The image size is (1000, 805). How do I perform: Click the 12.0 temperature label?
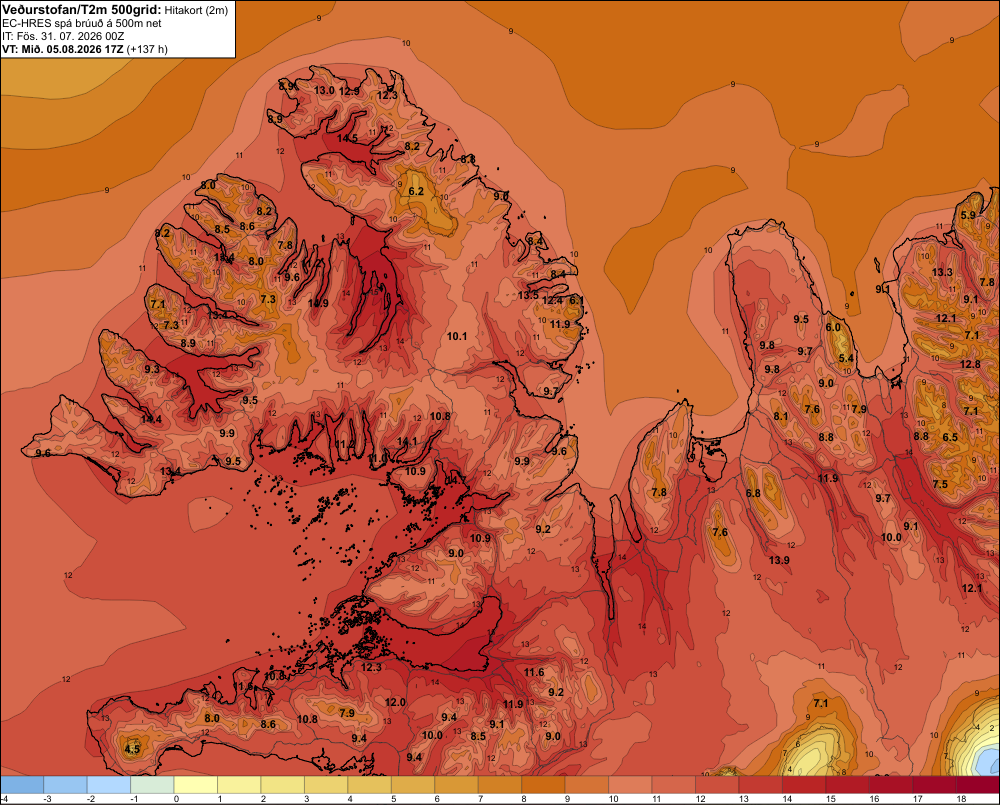tap(395, 702)
